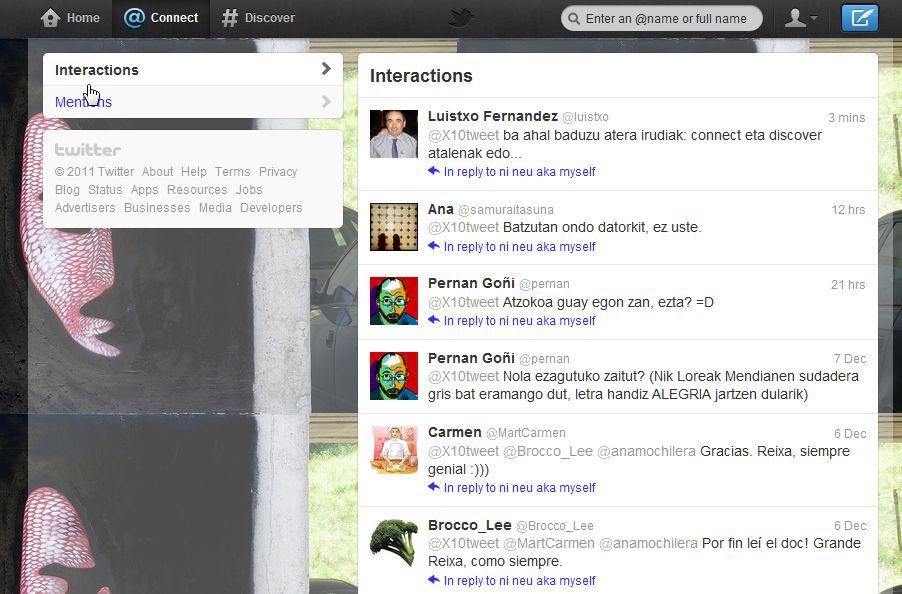Click the Brocco_Lee broccoli avatar
Viewport: 902px width, 594px height.
[394, 542]
